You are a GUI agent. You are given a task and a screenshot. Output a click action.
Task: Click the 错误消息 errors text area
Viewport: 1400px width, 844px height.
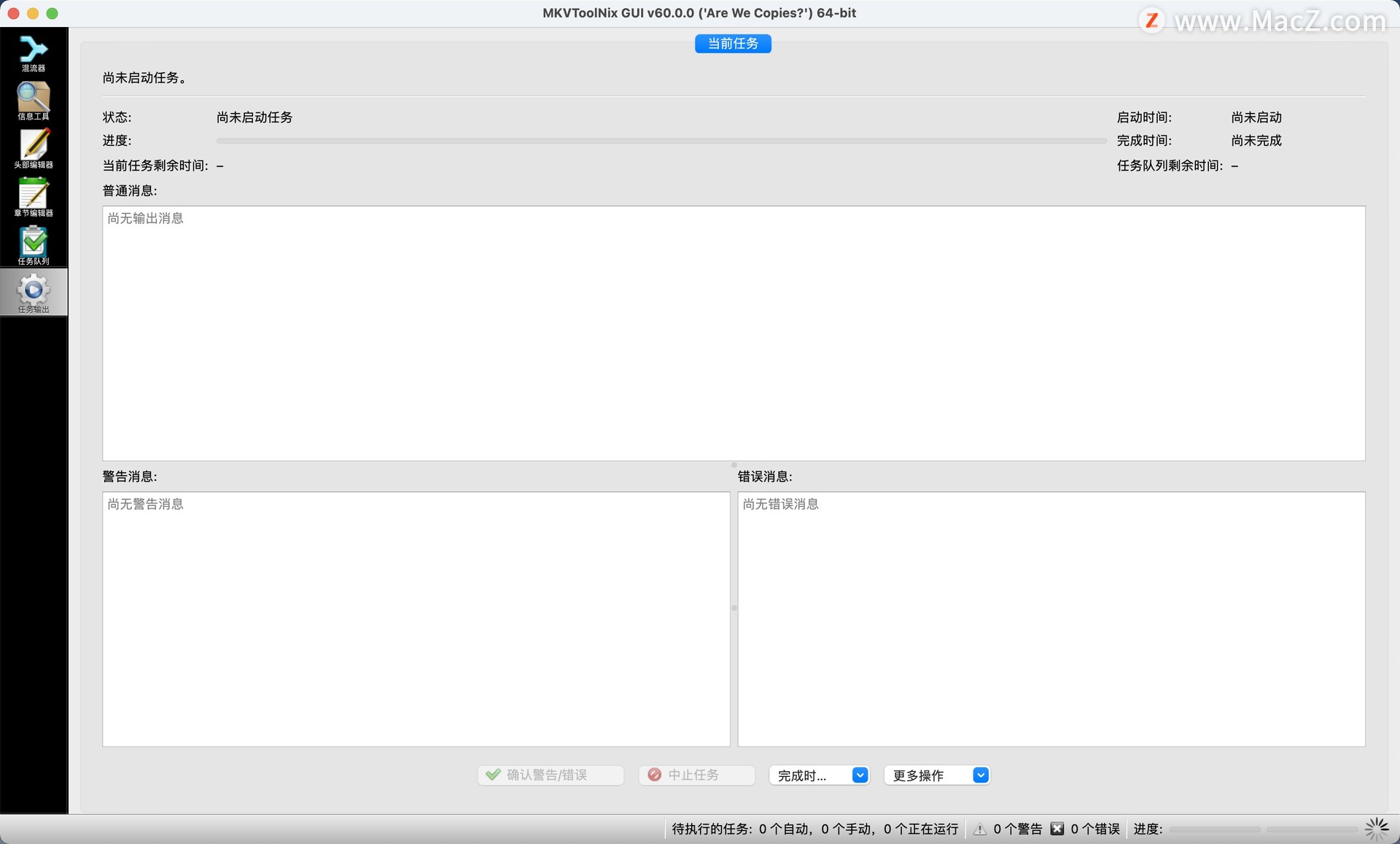point(1051,619)
